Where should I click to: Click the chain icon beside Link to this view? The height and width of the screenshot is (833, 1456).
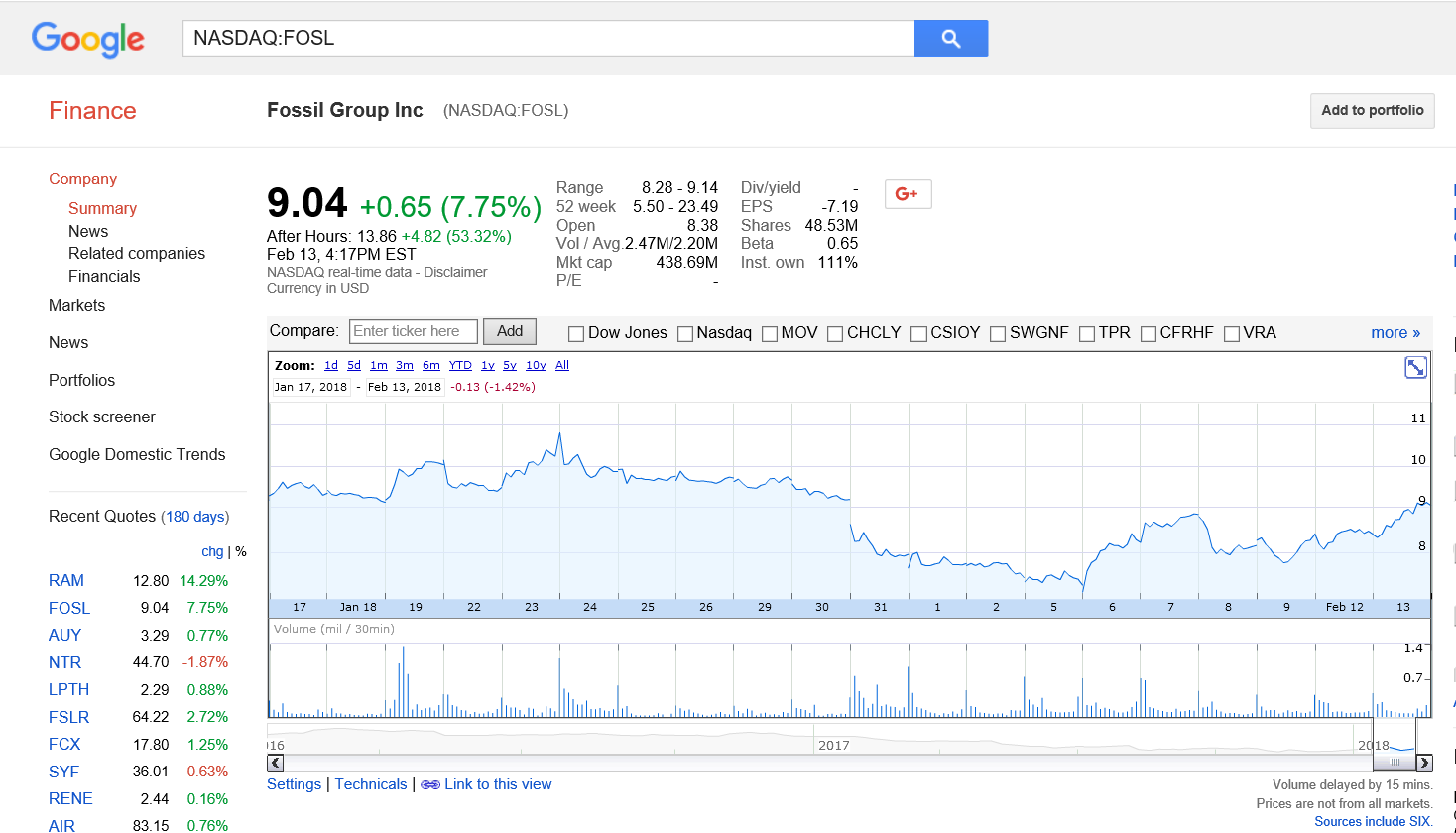click(429, 784)
